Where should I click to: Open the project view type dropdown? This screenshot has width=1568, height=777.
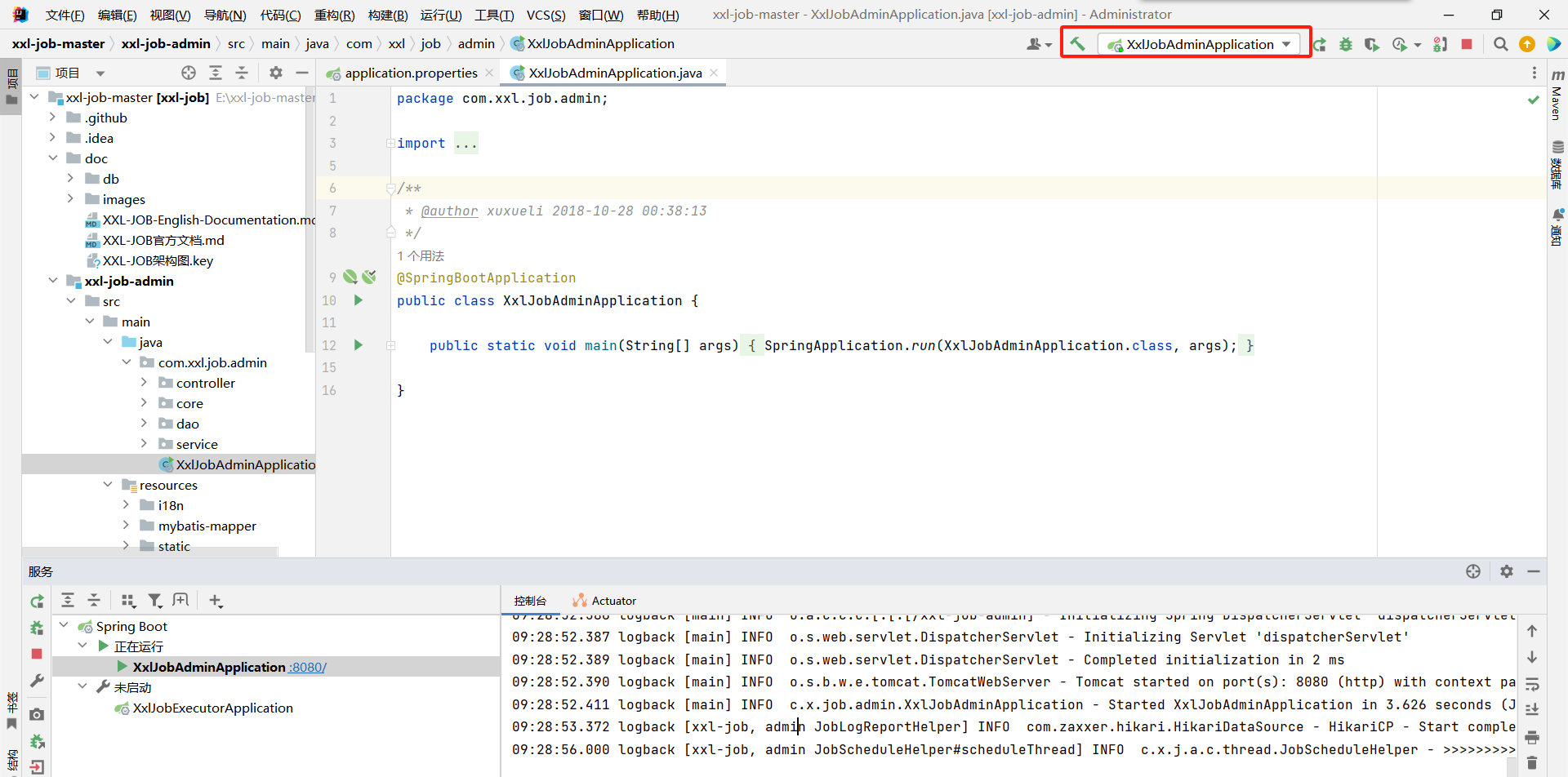[x=100, y=73]
